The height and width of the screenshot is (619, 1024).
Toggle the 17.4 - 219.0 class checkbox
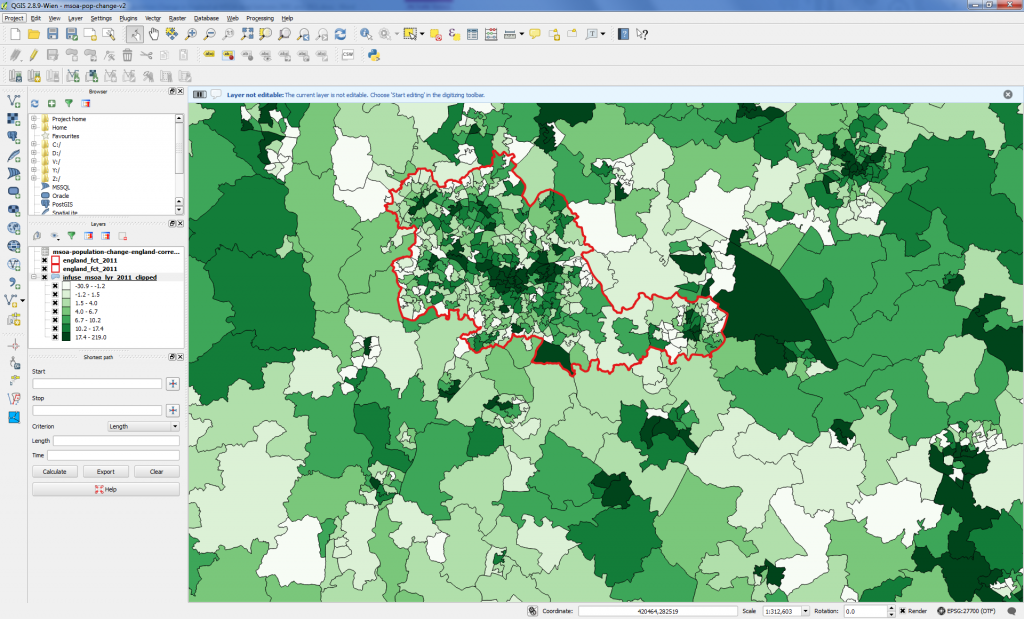[55, 337]
